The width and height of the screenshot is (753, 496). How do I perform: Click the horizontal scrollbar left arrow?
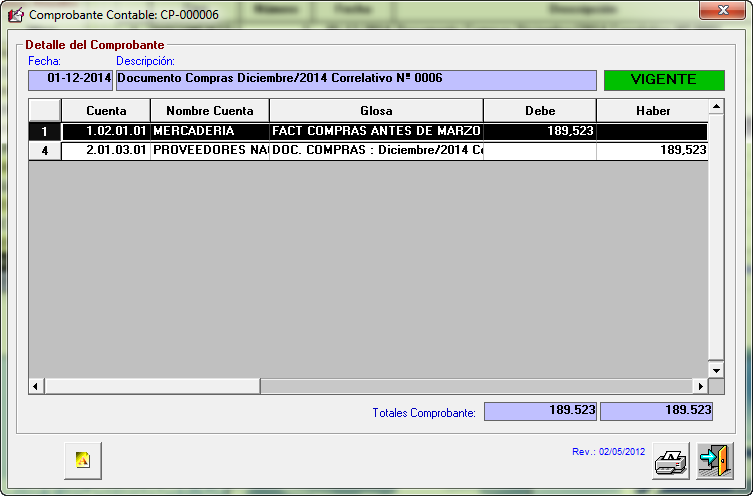[36, 386]
